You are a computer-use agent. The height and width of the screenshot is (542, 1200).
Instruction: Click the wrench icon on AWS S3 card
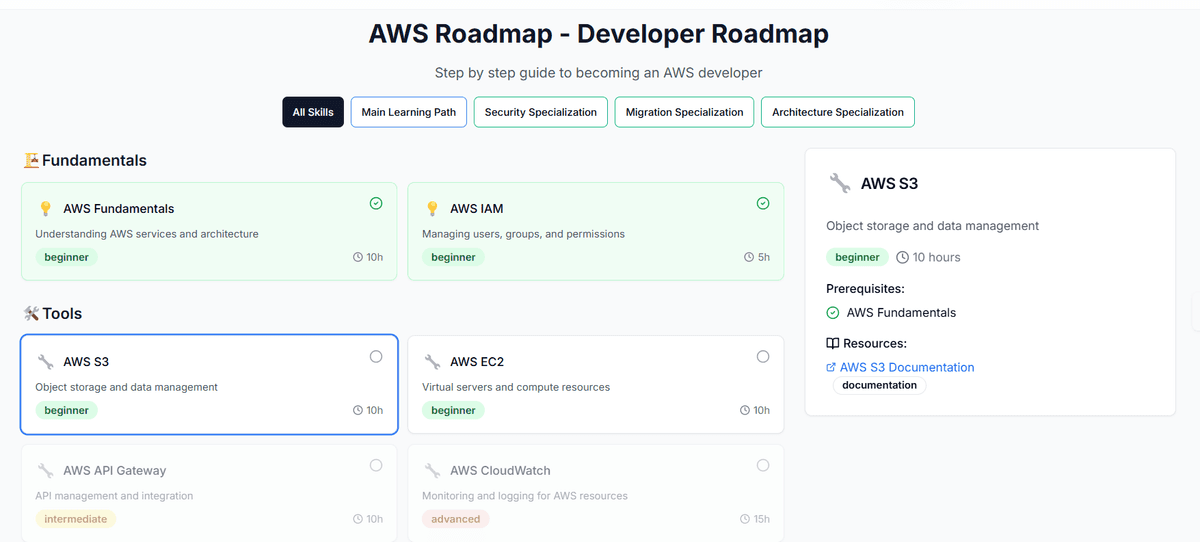(45, 362)
